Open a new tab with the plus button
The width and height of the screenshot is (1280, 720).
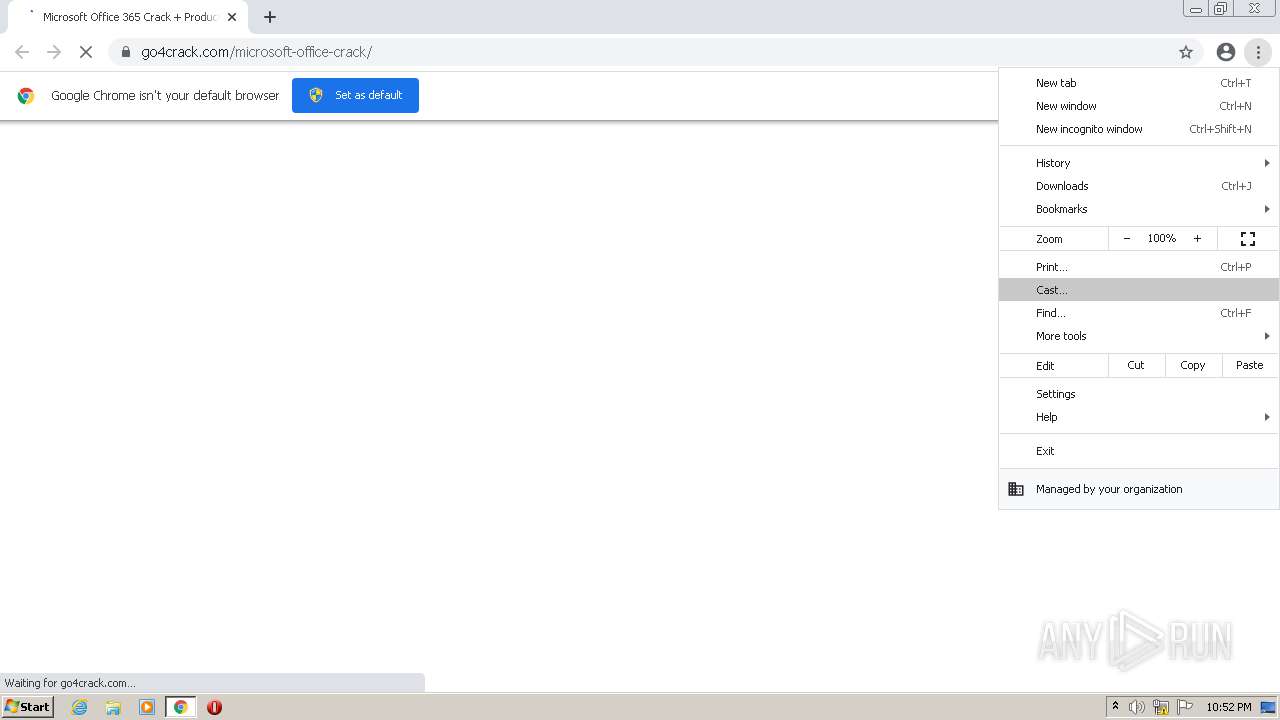click(270, 17)
